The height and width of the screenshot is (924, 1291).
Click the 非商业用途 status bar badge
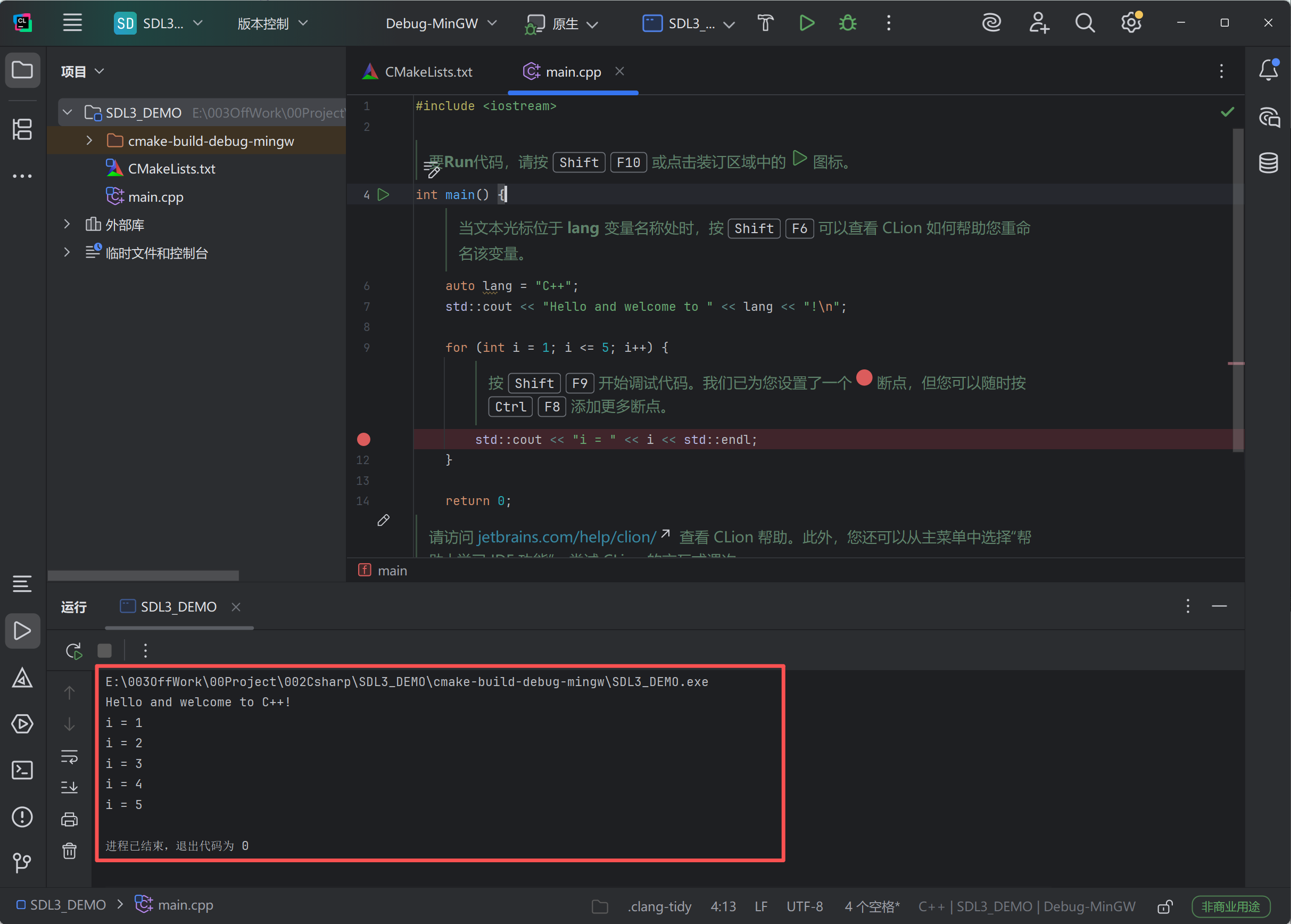click(1230, 906)
